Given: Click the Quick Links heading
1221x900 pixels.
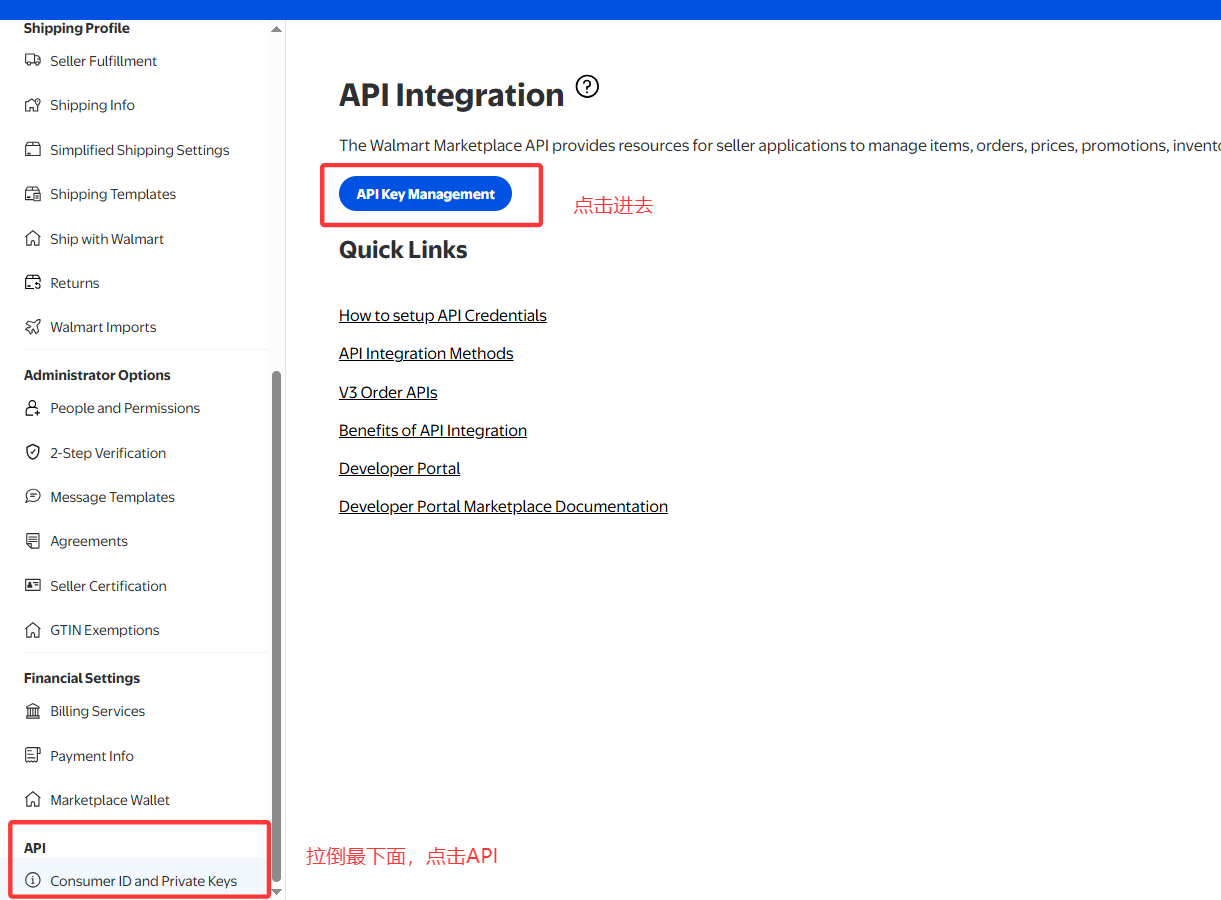Looking at the screenshot, I should pyautogui.click(x=403, y=250).
